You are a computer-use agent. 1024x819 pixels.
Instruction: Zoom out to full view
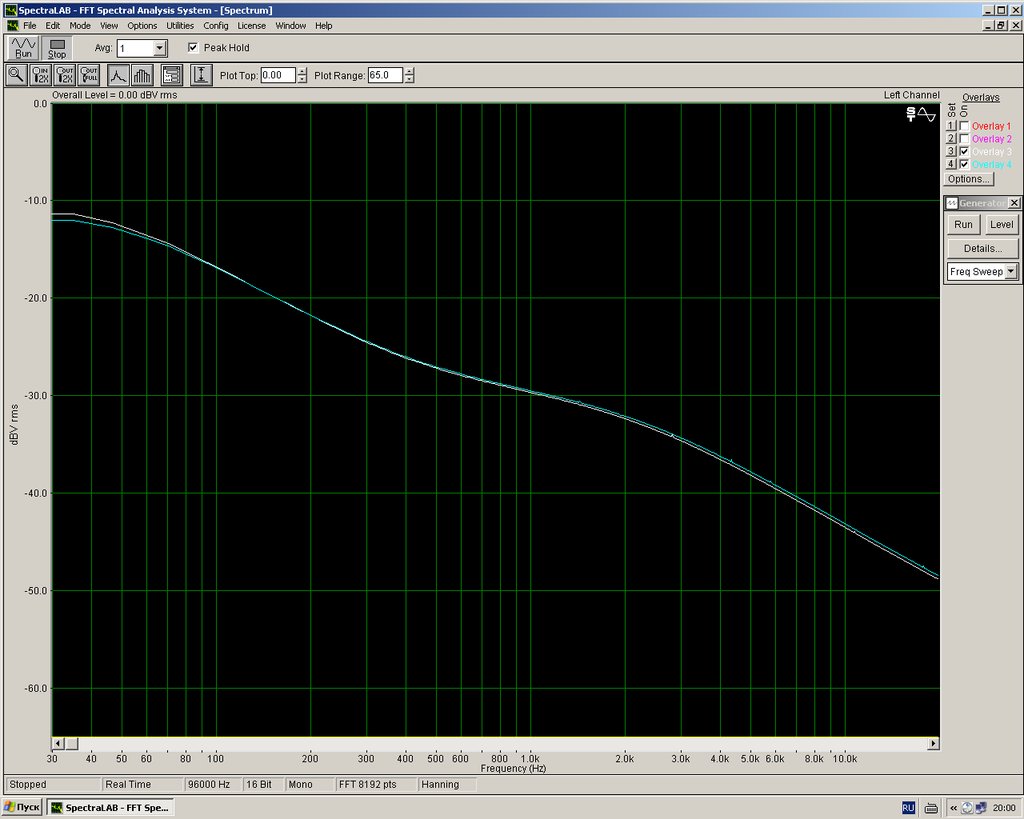coord(89,75)
